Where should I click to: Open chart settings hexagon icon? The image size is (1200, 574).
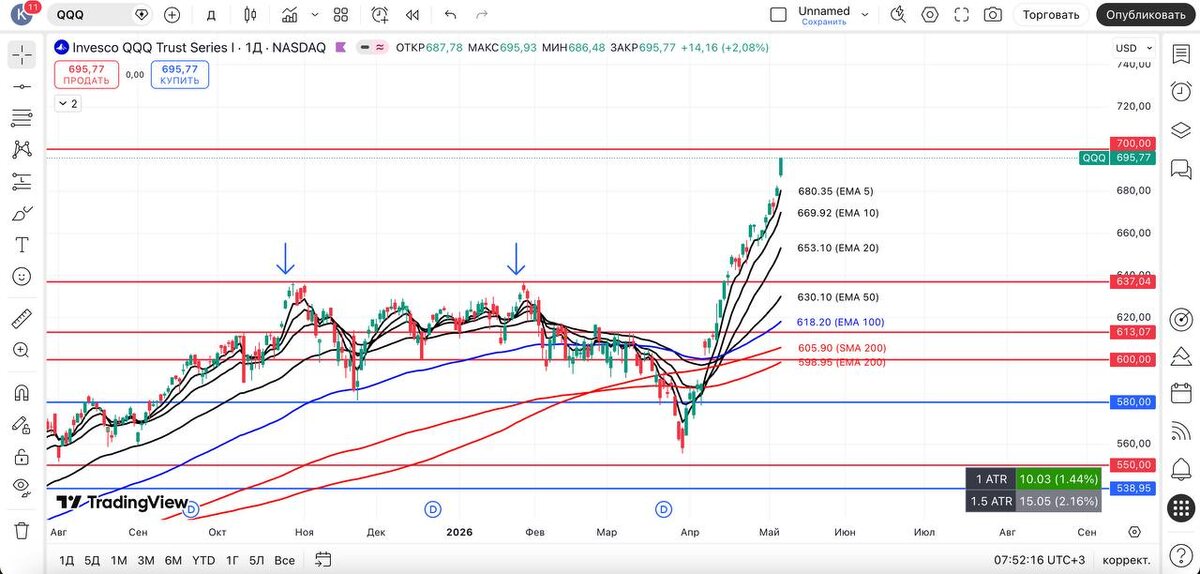click(x=930, y=15)
